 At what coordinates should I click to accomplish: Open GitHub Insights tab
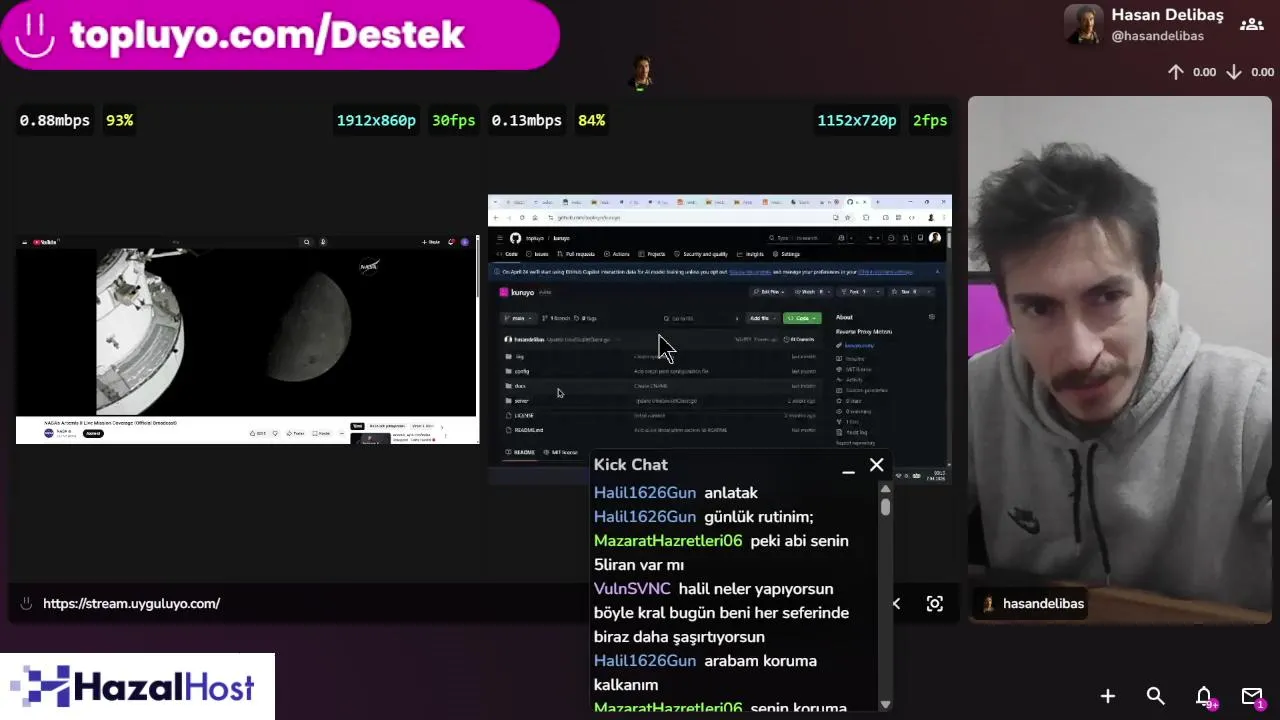(x=751, y=254)
